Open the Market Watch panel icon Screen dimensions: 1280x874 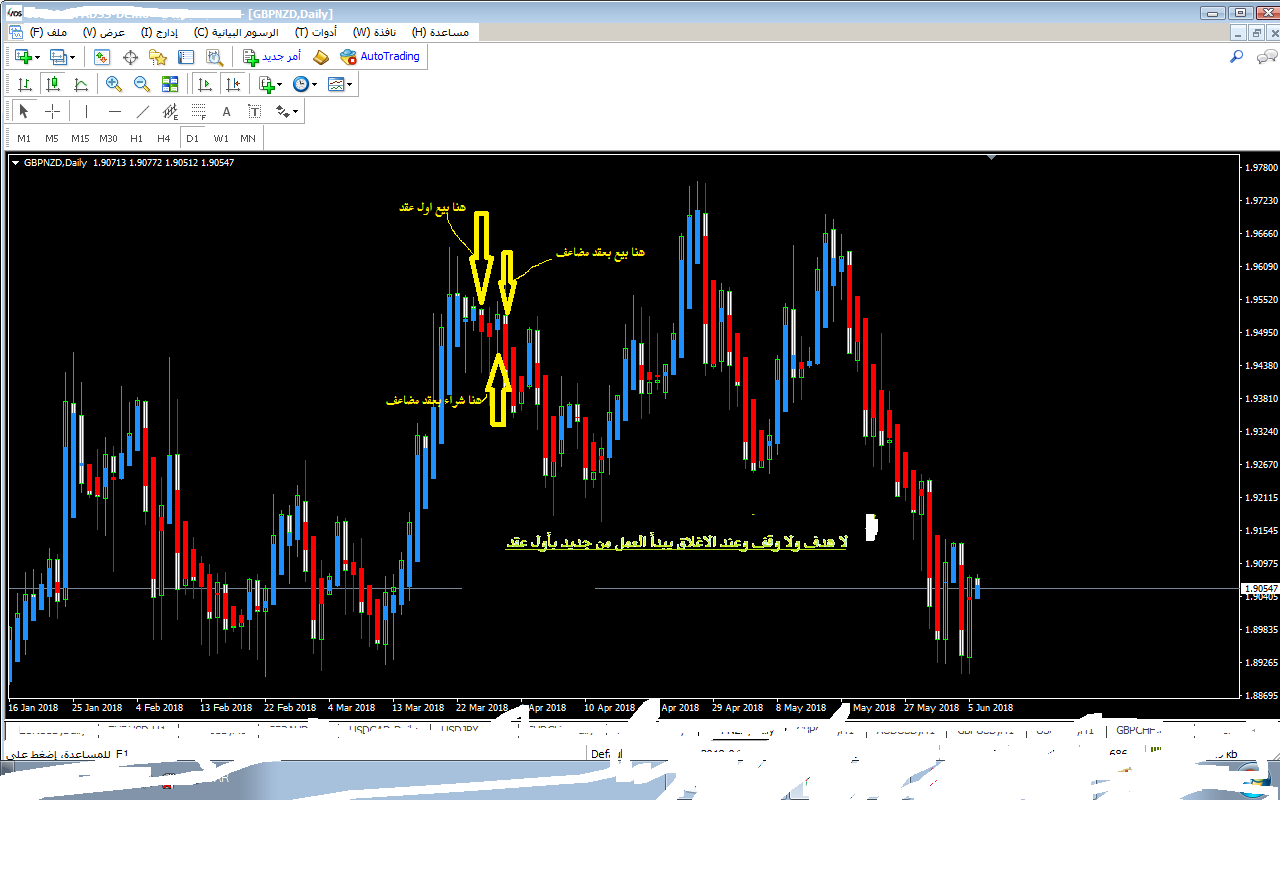102,57
